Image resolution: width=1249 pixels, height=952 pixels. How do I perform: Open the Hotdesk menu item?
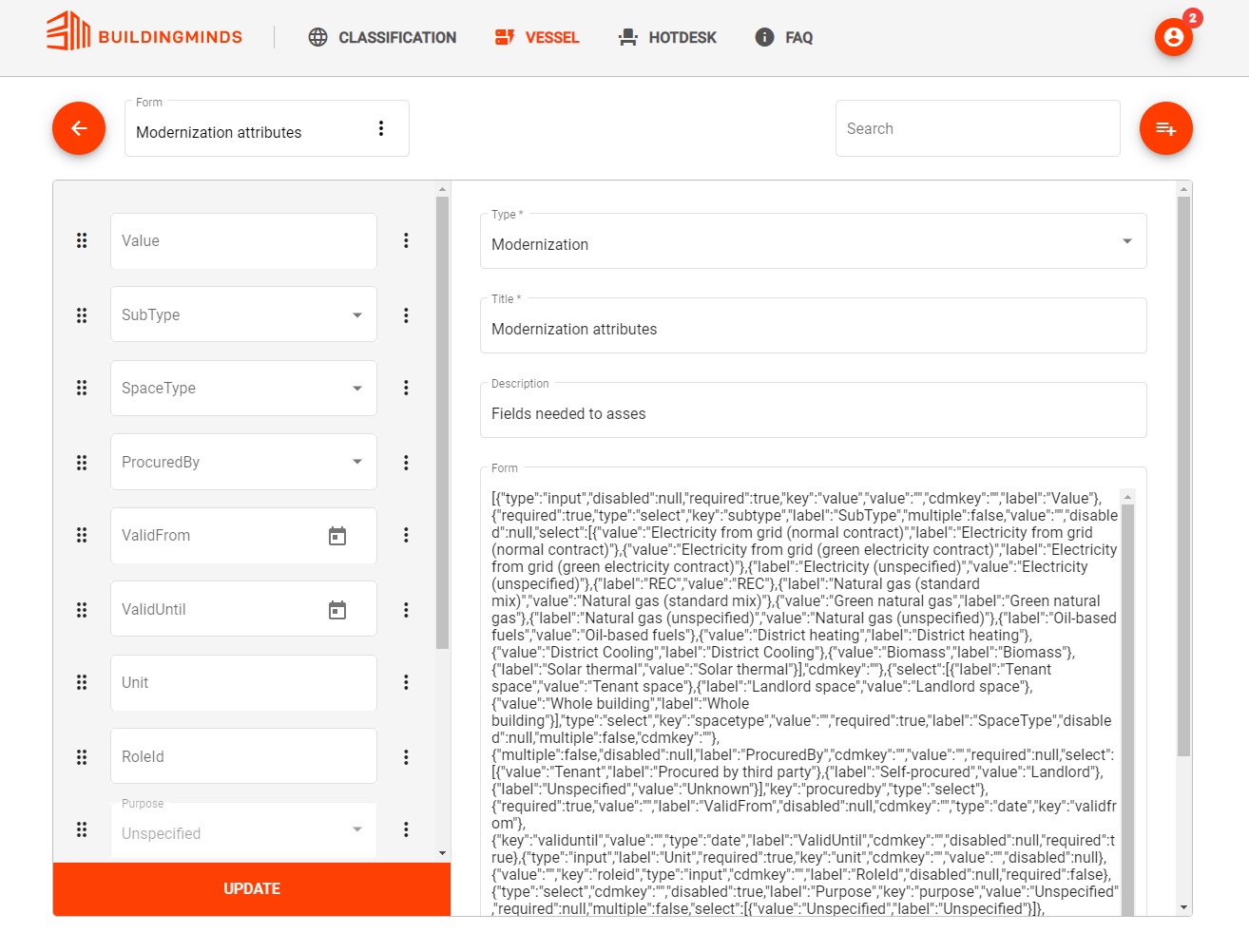(667, 37)
